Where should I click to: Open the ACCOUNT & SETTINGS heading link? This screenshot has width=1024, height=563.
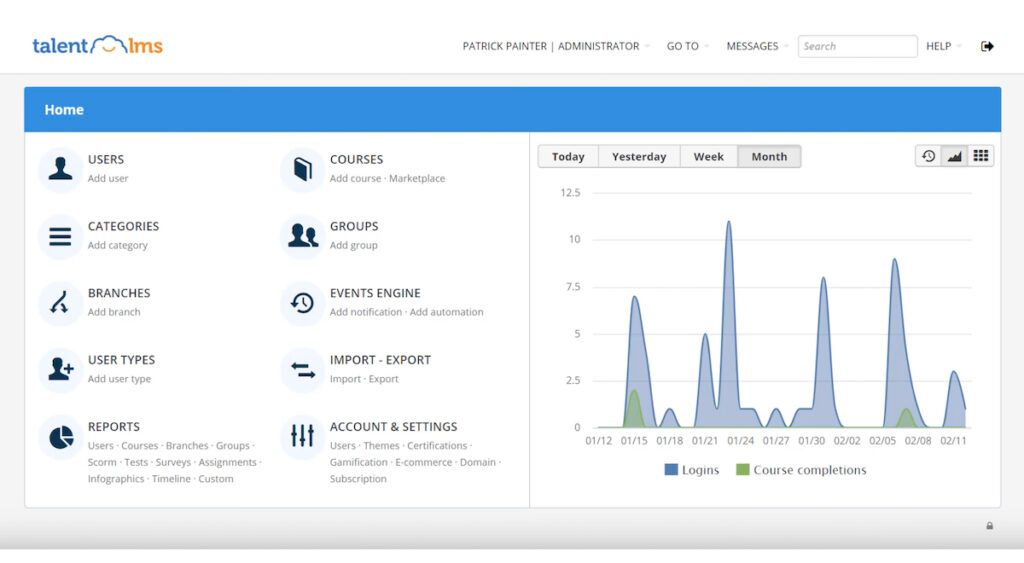tap(393, 426)
